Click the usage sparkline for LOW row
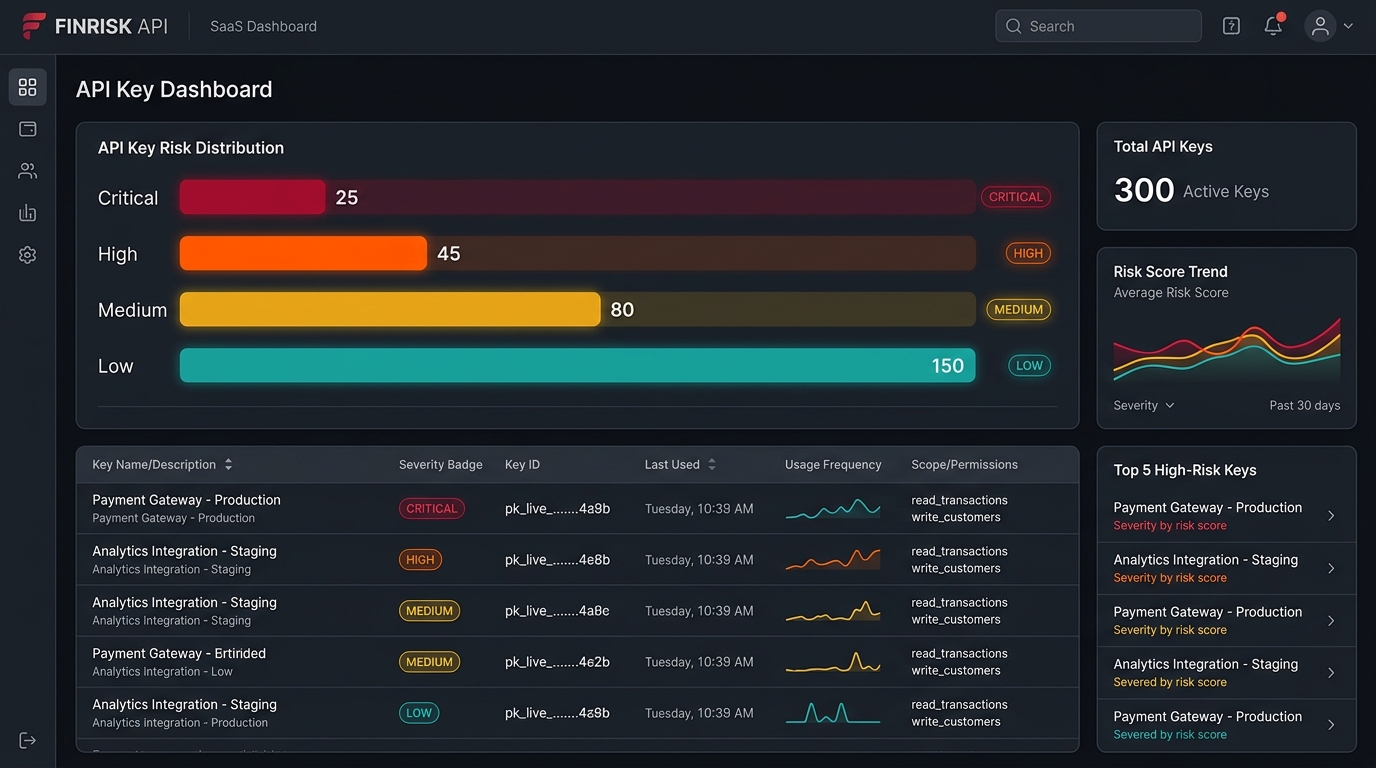1376x768 pixels. [x=833, y=712]
